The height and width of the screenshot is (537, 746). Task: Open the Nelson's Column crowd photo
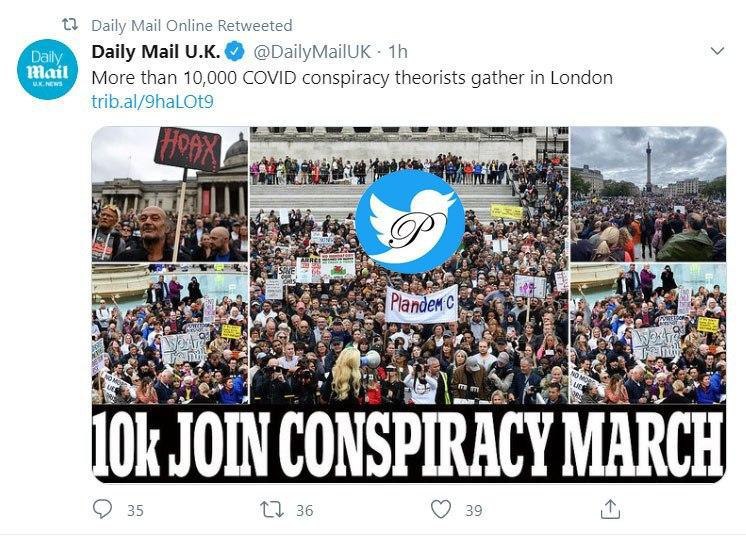point(648,194)
